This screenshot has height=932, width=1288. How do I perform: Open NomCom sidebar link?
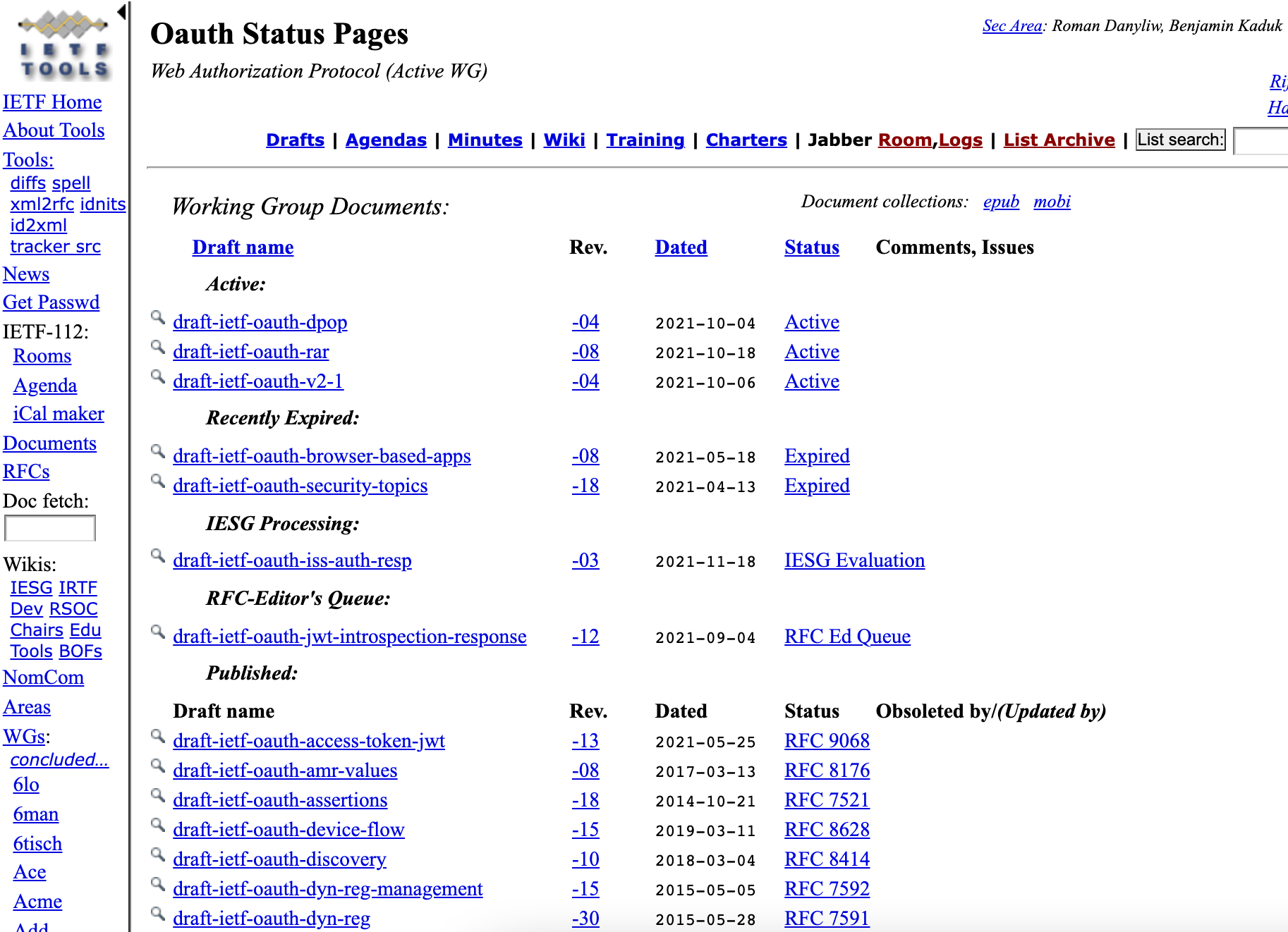(43, 677)
